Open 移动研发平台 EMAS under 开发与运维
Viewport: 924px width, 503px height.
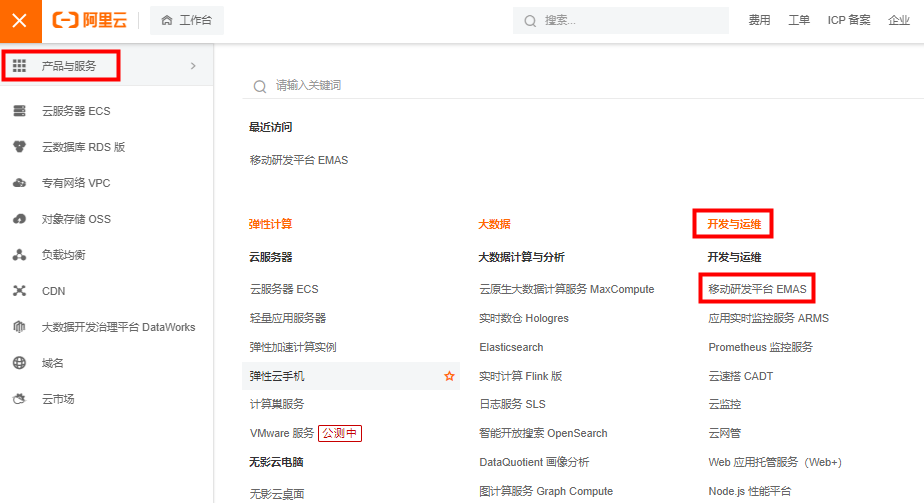click(x=757, y=289)
